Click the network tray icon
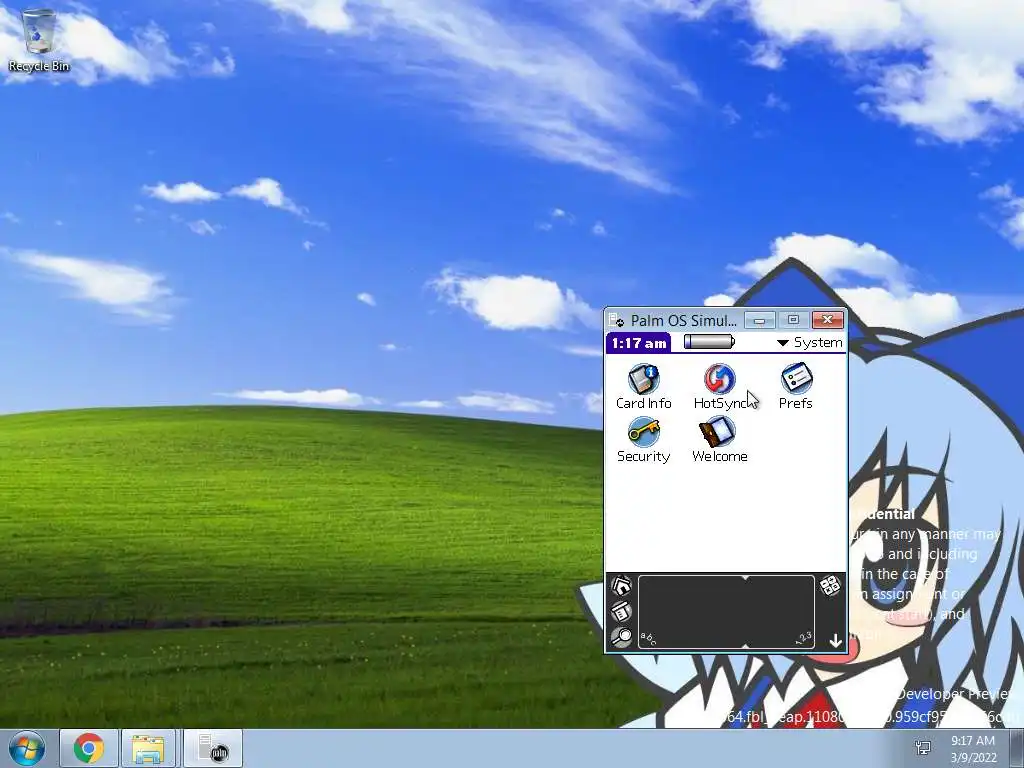This screenshot has height=768, width=1024. 923,748
